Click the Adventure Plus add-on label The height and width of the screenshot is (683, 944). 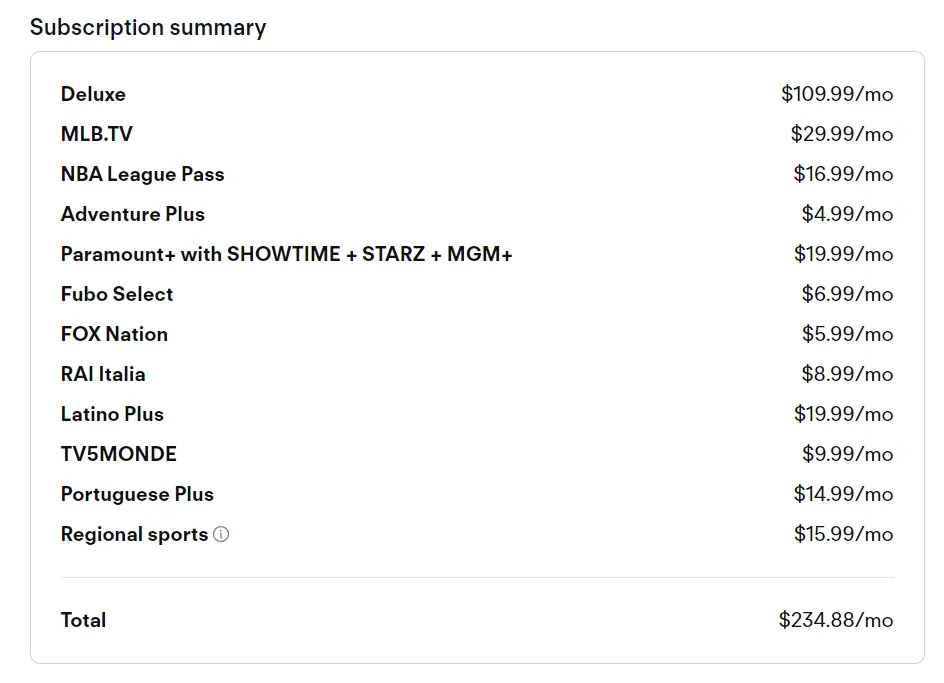[x=132, y=214]
